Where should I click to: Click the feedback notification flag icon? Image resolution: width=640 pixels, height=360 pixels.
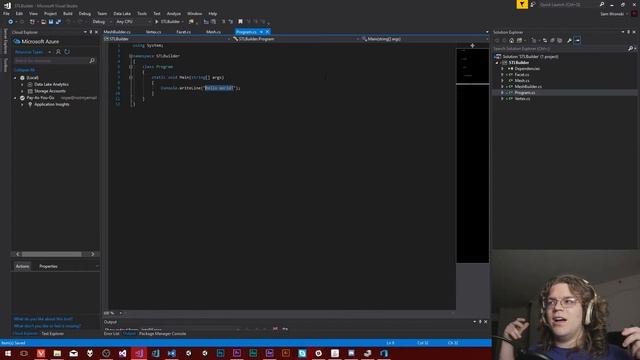click(522, 4)
